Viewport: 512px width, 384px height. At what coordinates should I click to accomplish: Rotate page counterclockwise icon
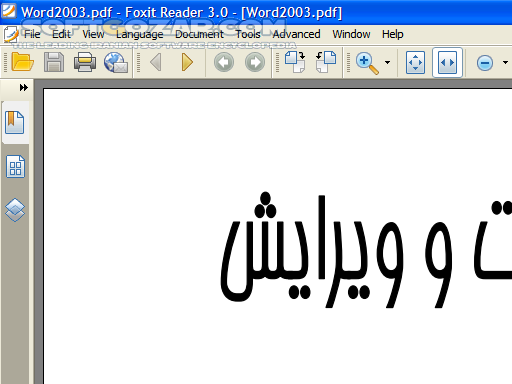(x=326, y=62)
